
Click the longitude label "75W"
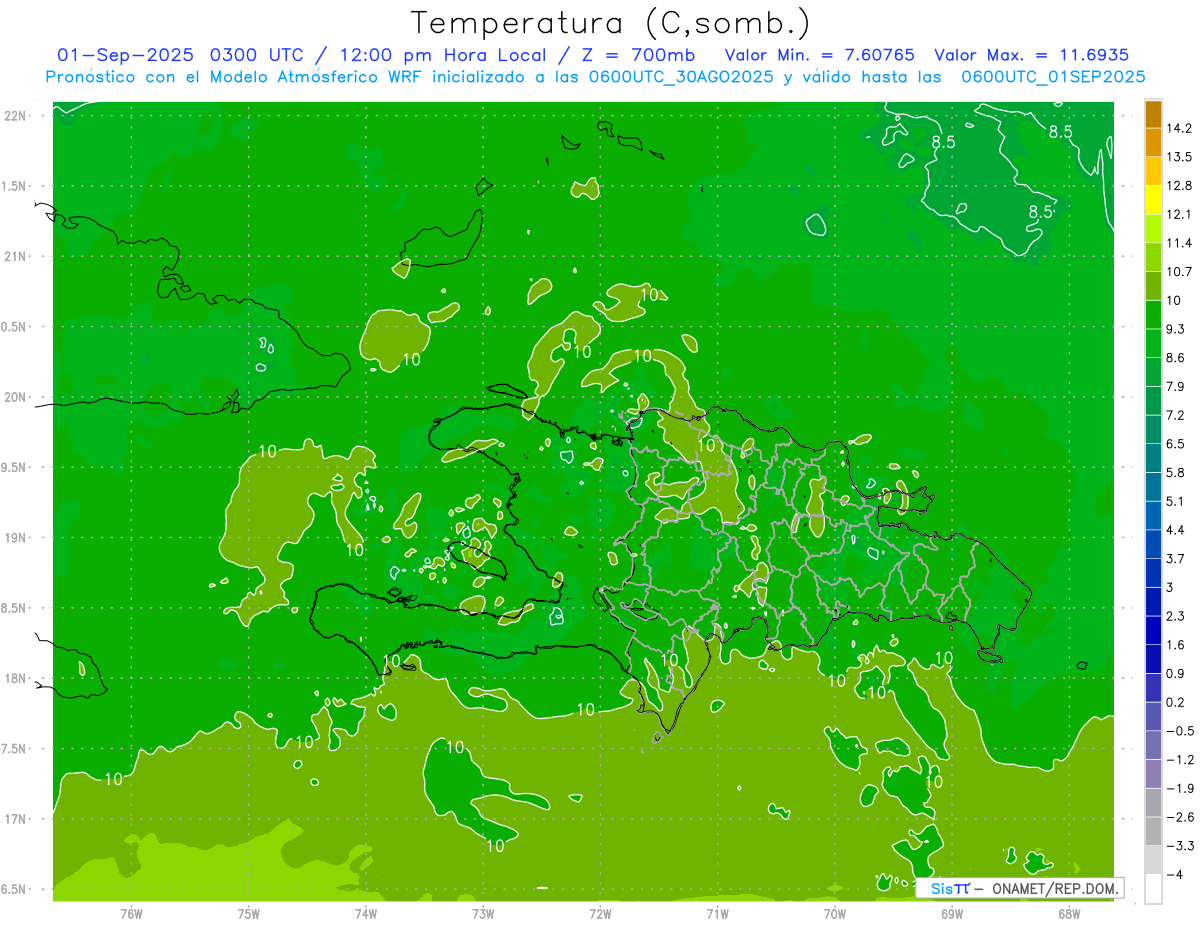tap(248, 914)
